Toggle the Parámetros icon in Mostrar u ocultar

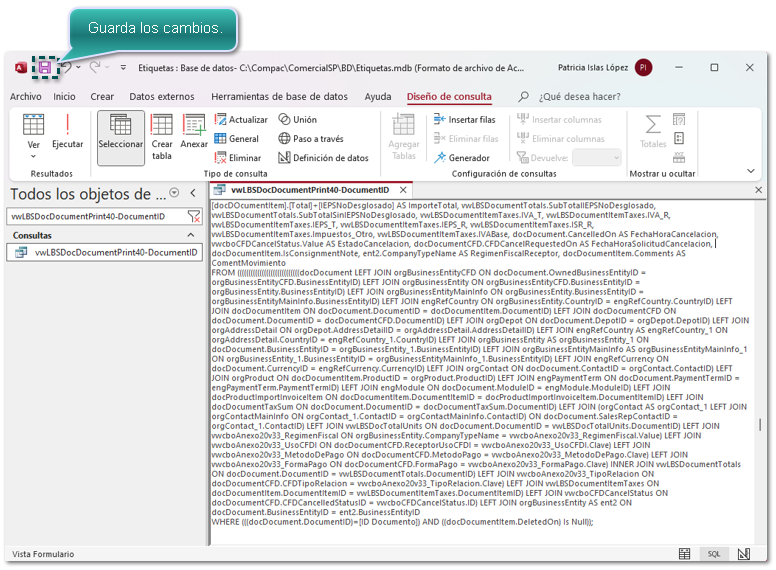click(679, 119)
